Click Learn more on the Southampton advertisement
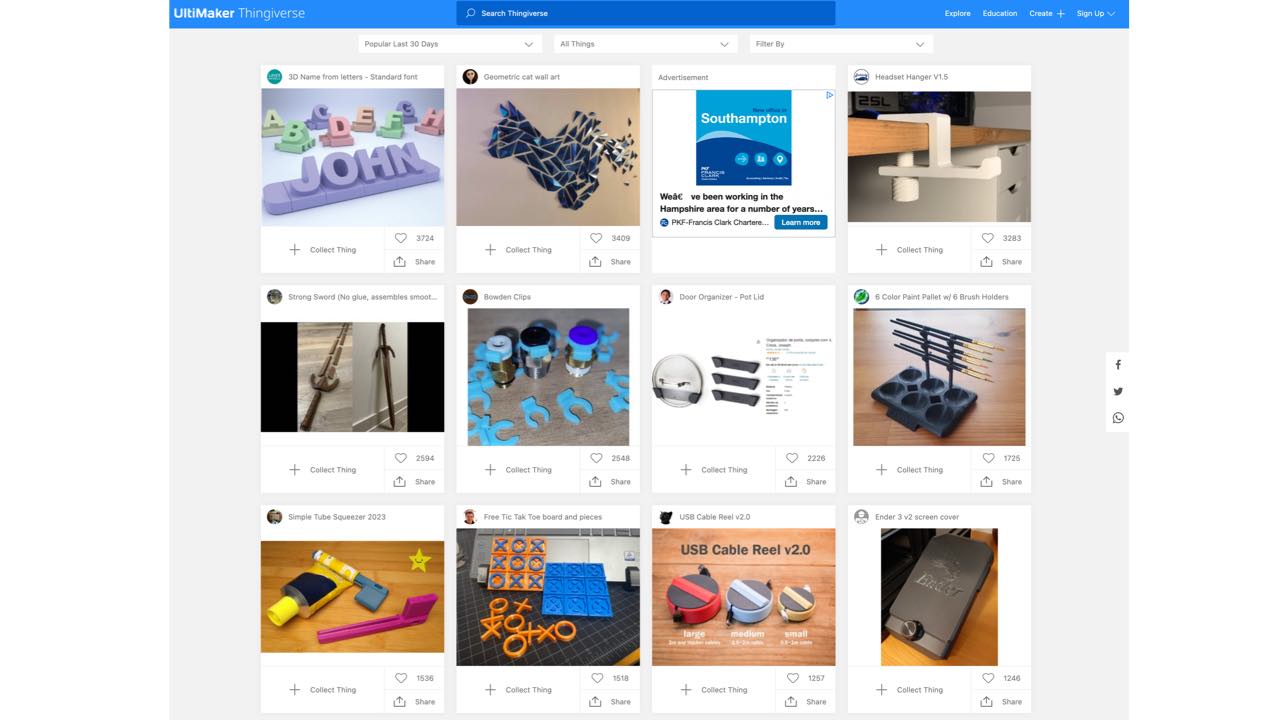 pyautogui.click(x=800, y=222)
